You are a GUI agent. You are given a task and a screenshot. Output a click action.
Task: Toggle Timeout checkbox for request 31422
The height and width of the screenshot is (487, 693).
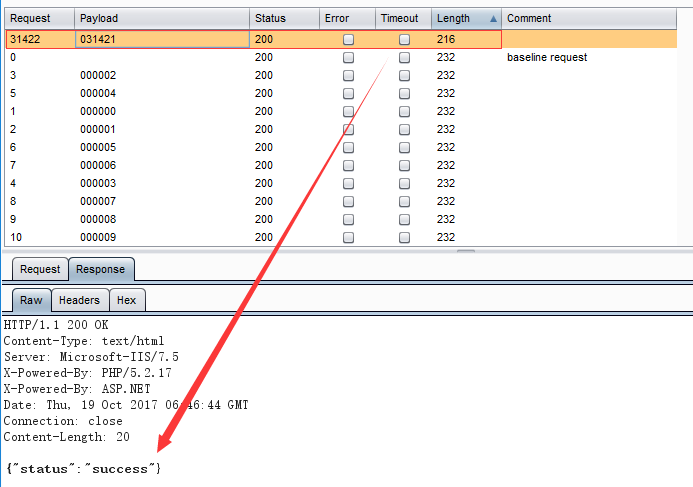[x=404, y=39]
